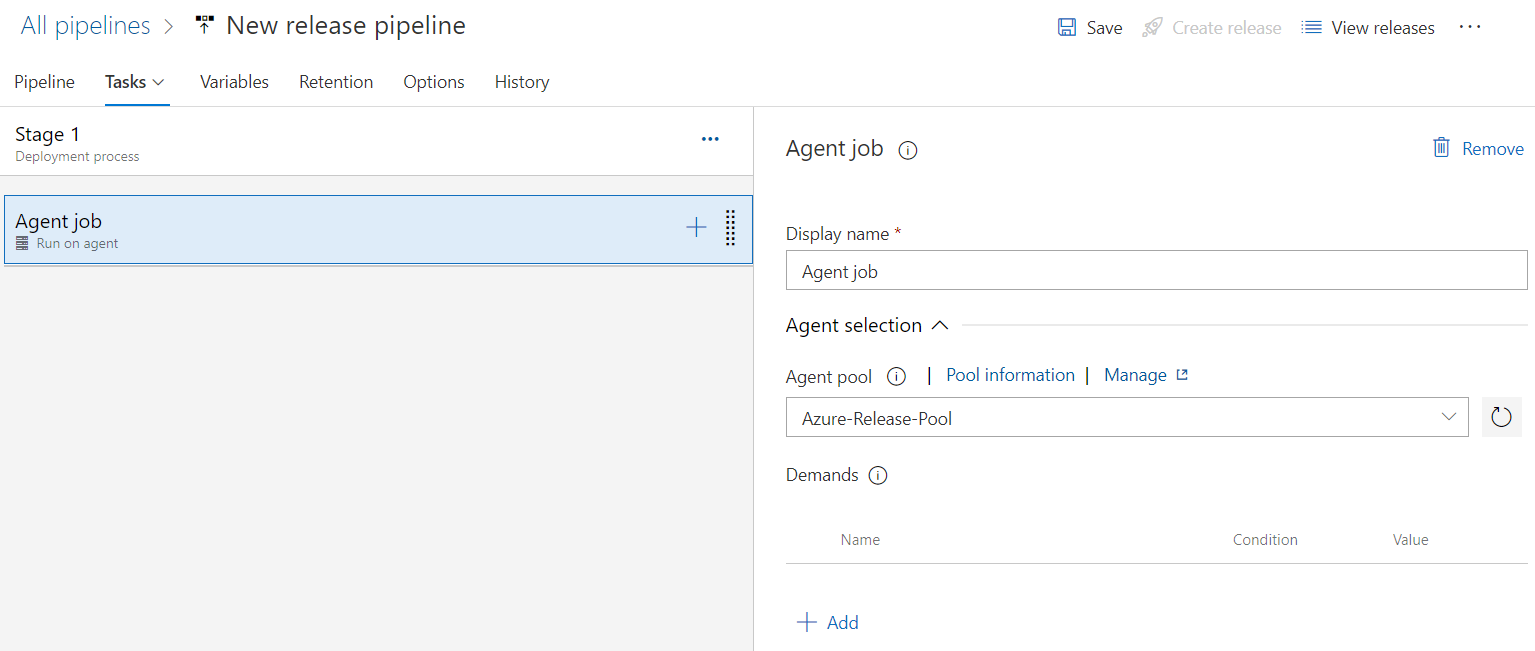The height and width of the screenshot is (651, 1535).
Task: Click the release pipeline icon beside title
Action: coord(205,26)
